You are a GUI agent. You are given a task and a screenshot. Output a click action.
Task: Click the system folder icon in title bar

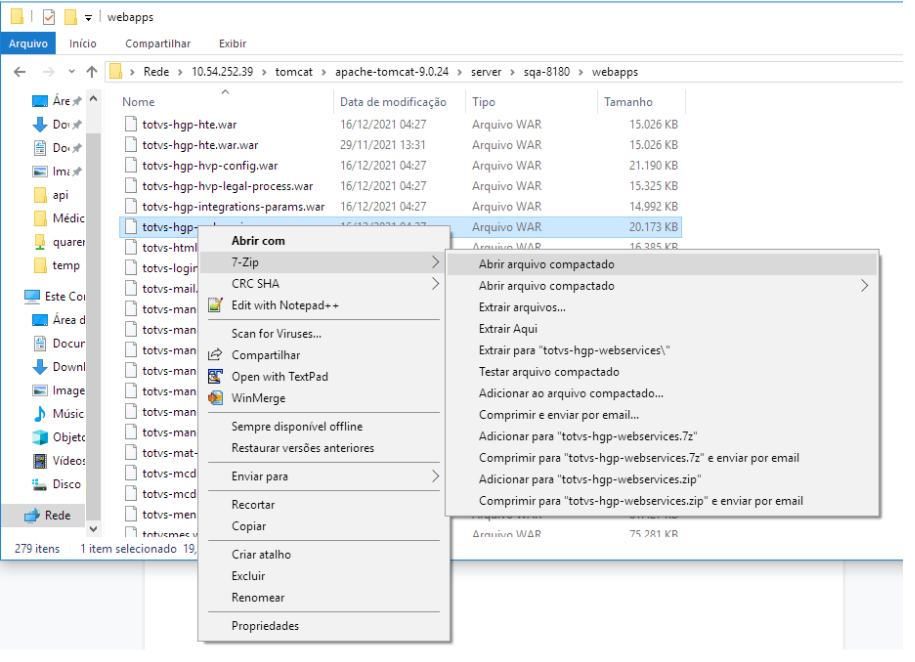(x=17, y=17)
